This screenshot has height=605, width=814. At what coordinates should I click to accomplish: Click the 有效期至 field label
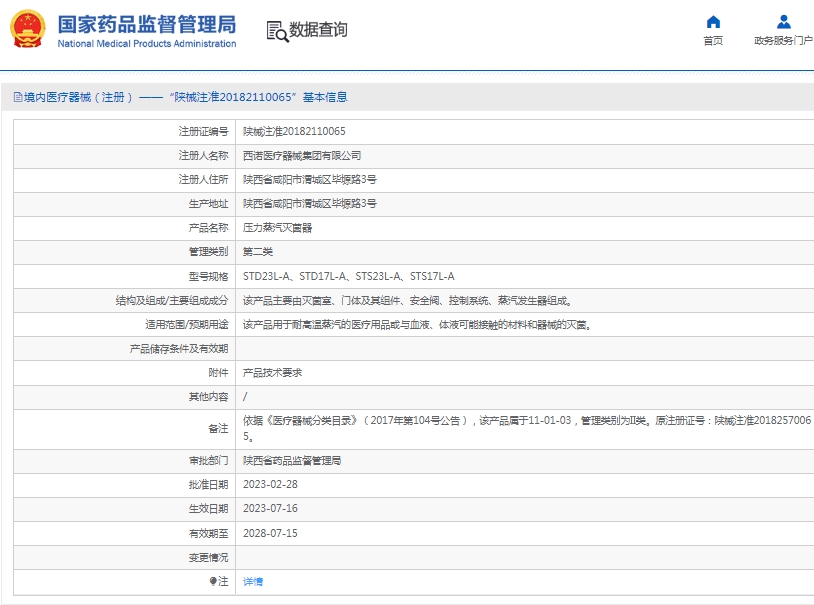208,533
